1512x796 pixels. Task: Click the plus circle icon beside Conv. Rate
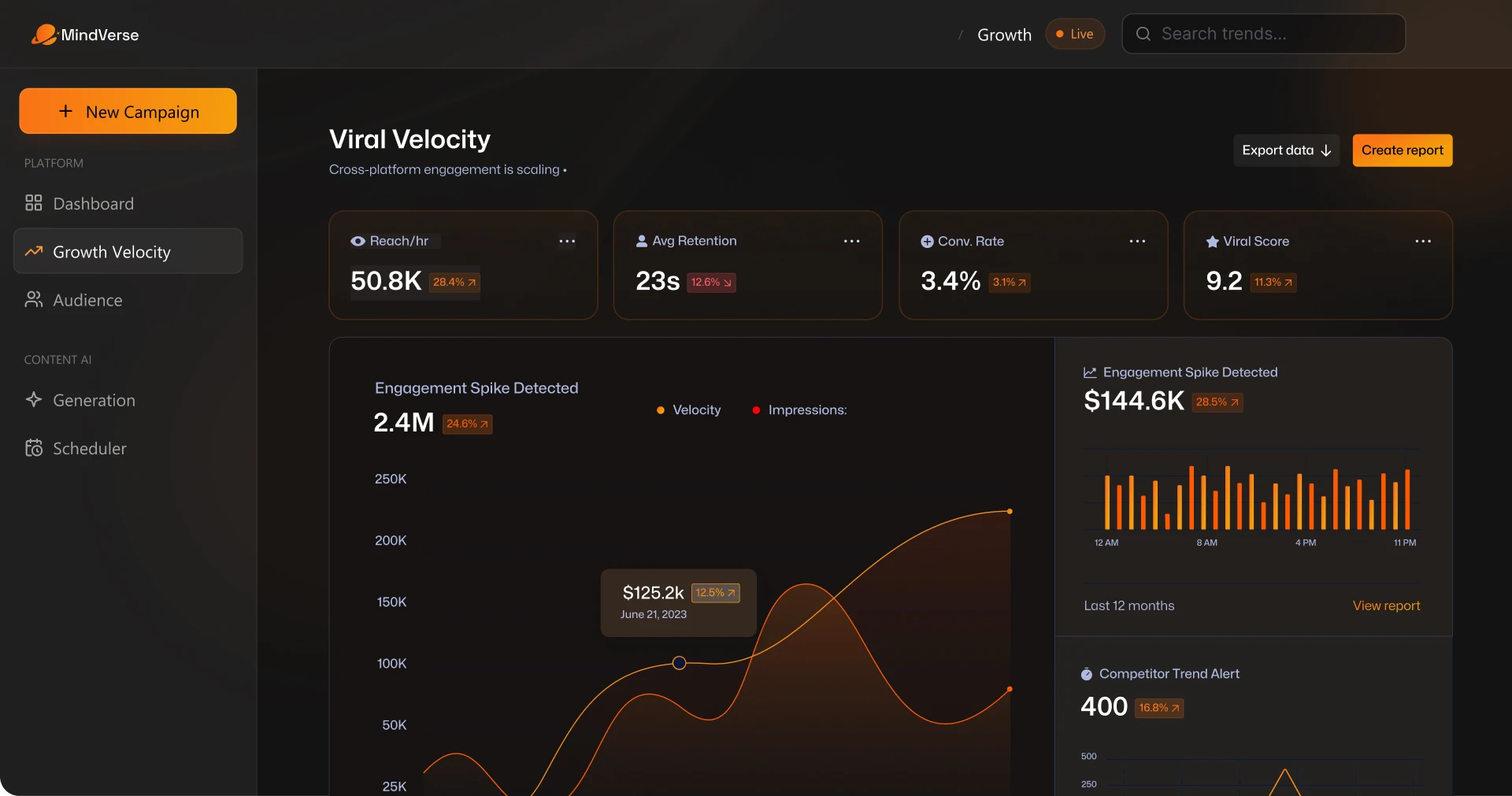tap(927, 242)
